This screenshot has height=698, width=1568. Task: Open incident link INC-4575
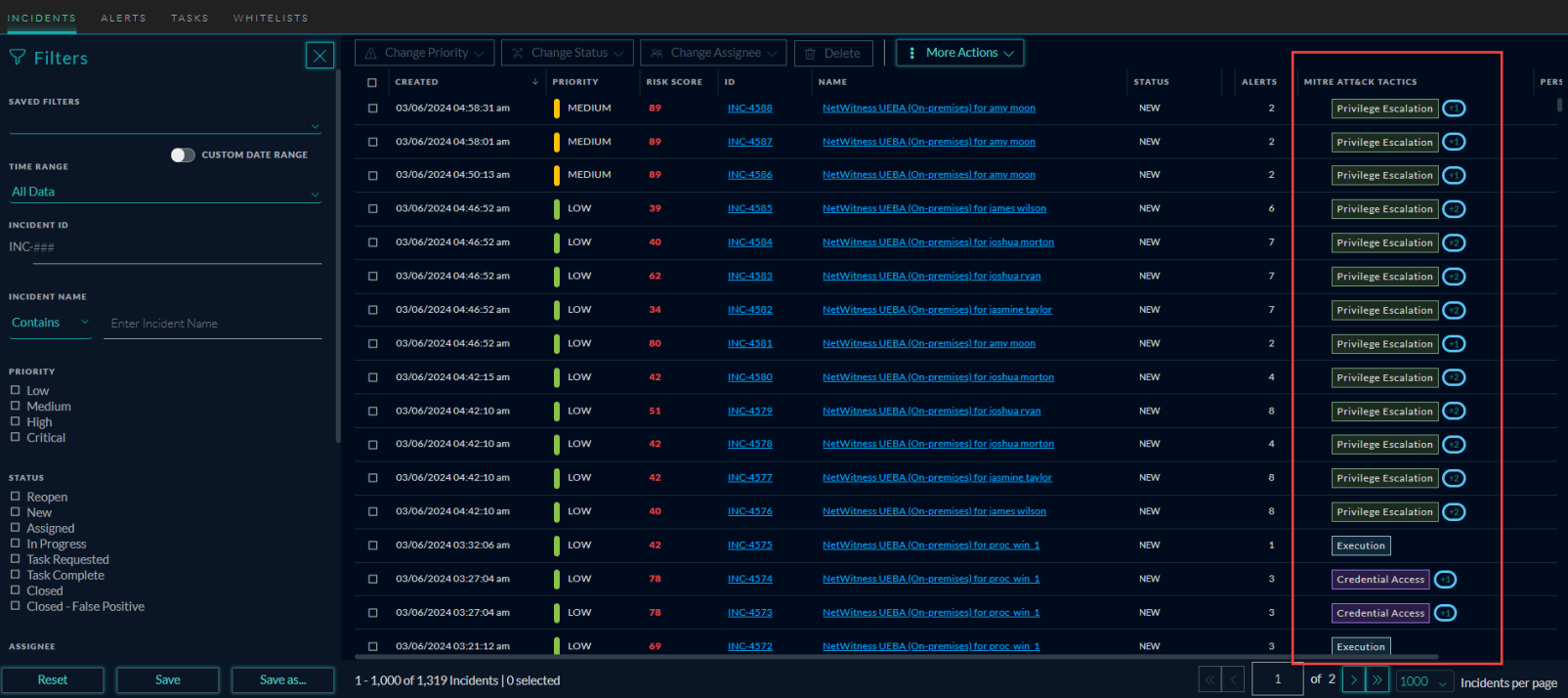(x=749, y=545)
